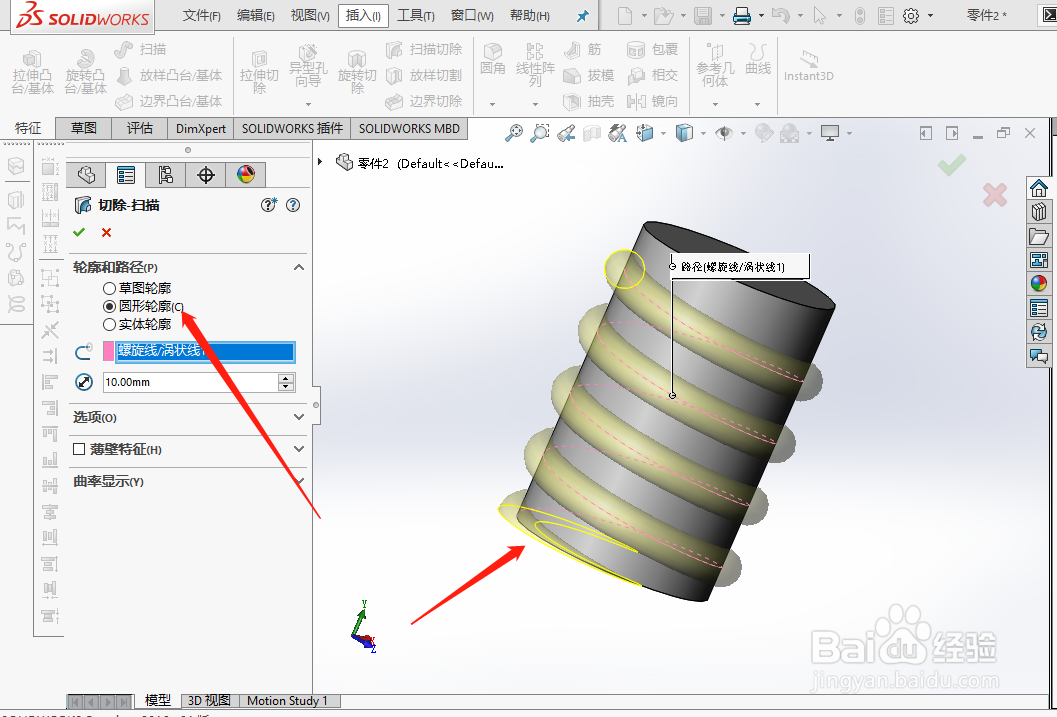Open the 文件 (File) menu
This screenshot has height=717, width=1057.
(202, 15)
